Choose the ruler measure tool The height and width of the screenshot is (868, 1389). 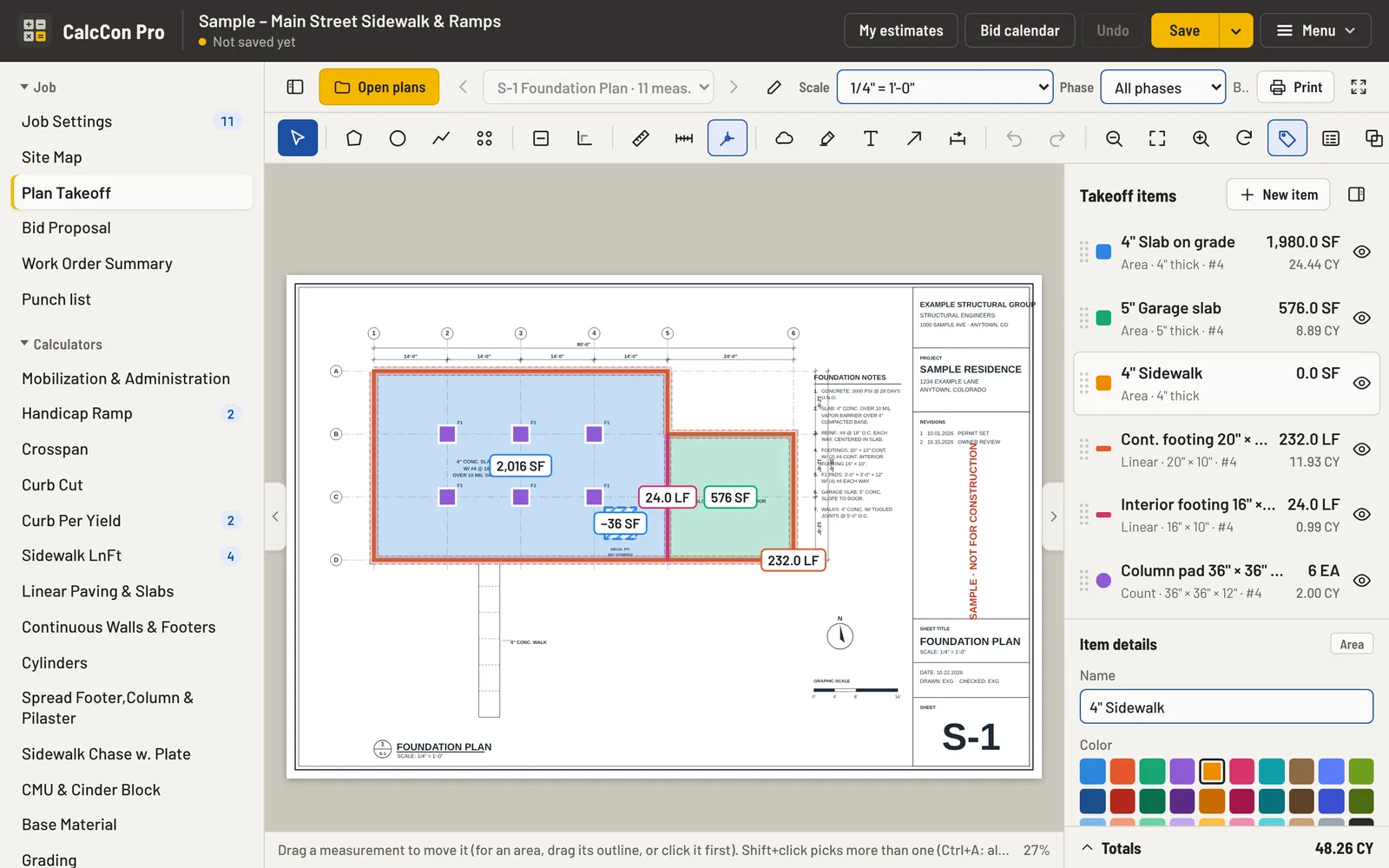click(x=641, y=138)
